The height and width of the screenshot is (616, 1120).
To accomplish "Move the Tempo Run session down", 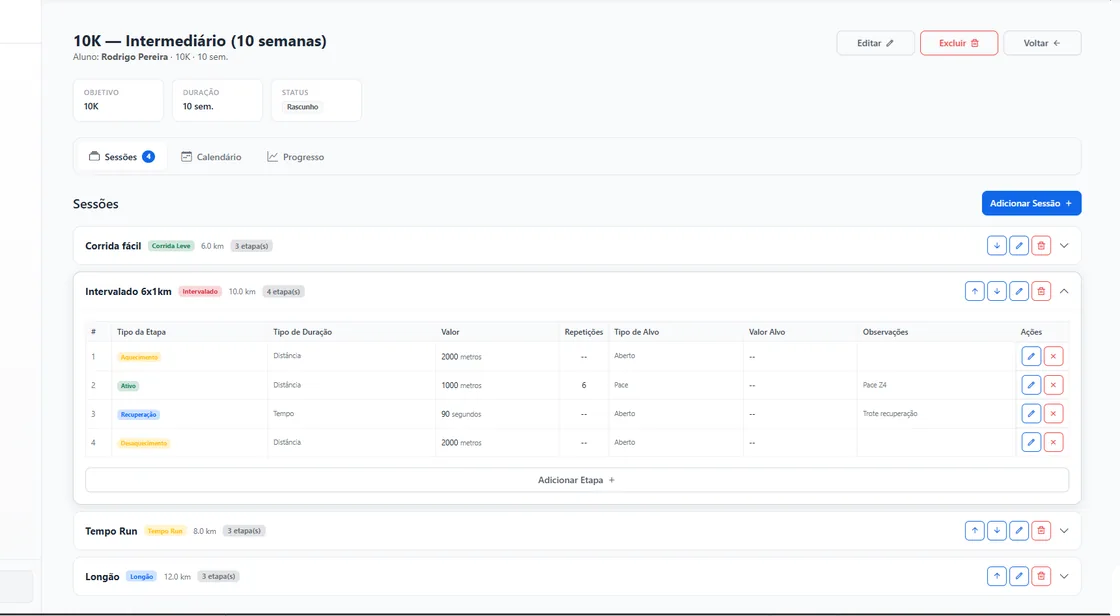I will (x=996, y=531).
